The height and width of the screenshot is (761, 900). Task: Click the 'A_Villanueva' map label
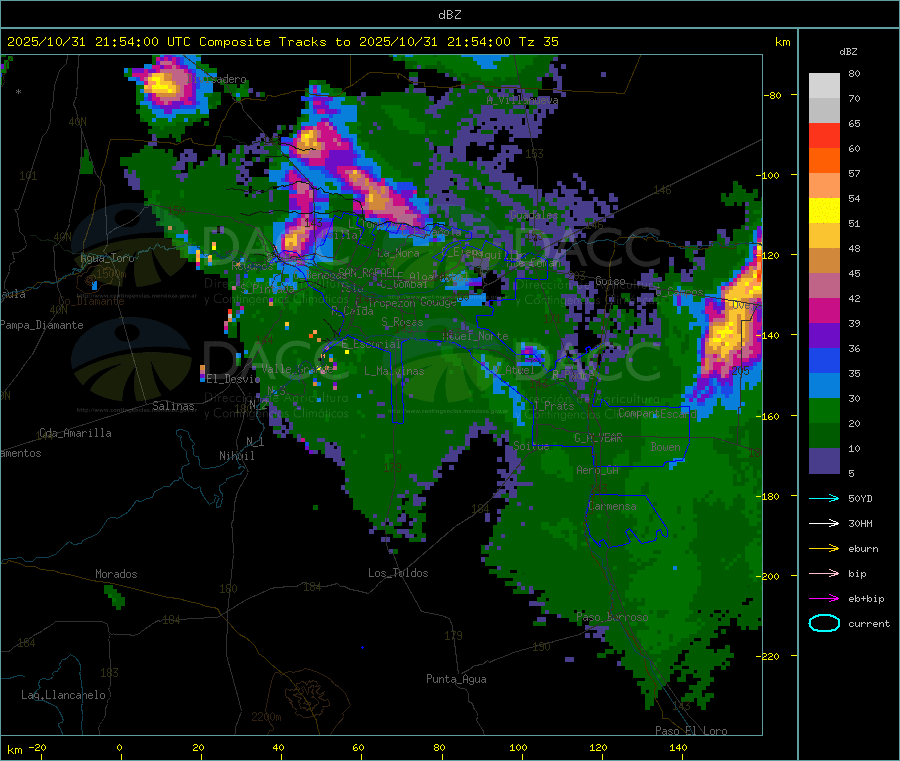coord(522,100)
